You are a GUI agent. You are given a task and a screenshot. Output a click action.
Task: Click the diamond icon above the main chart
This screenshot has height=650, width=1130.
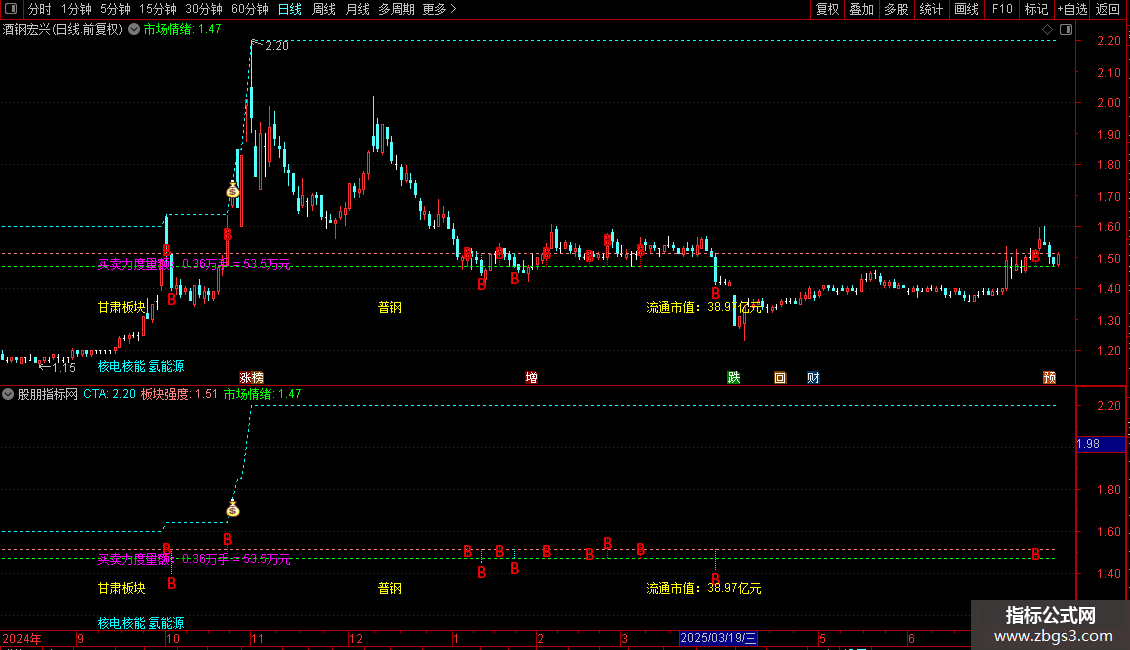1048,30
